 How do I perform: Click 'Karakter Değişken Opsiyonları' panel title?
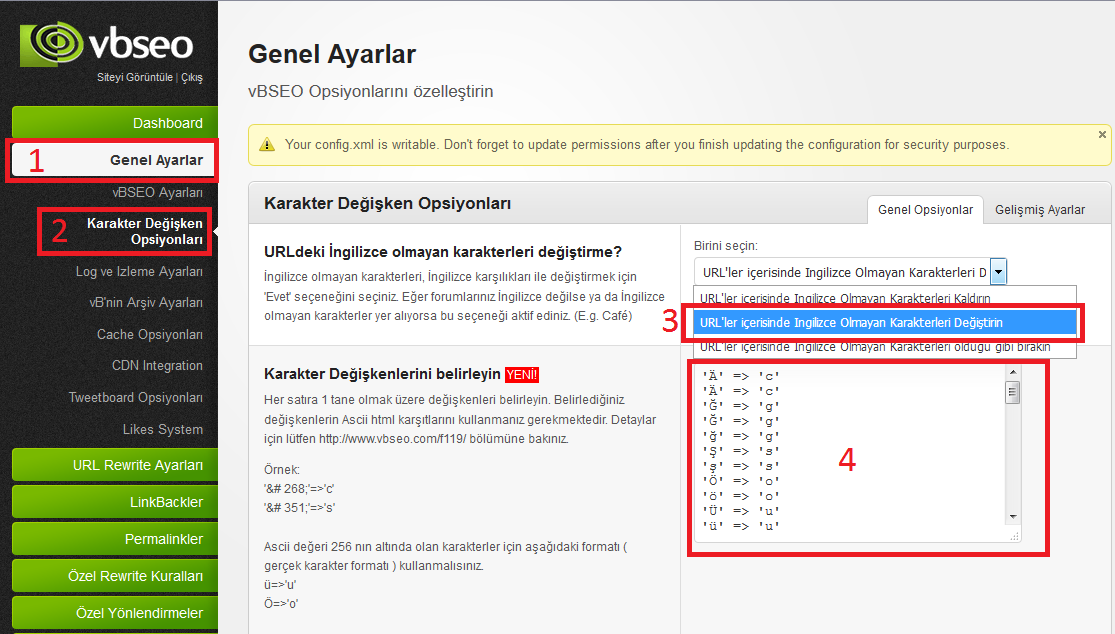pos(388,203)
